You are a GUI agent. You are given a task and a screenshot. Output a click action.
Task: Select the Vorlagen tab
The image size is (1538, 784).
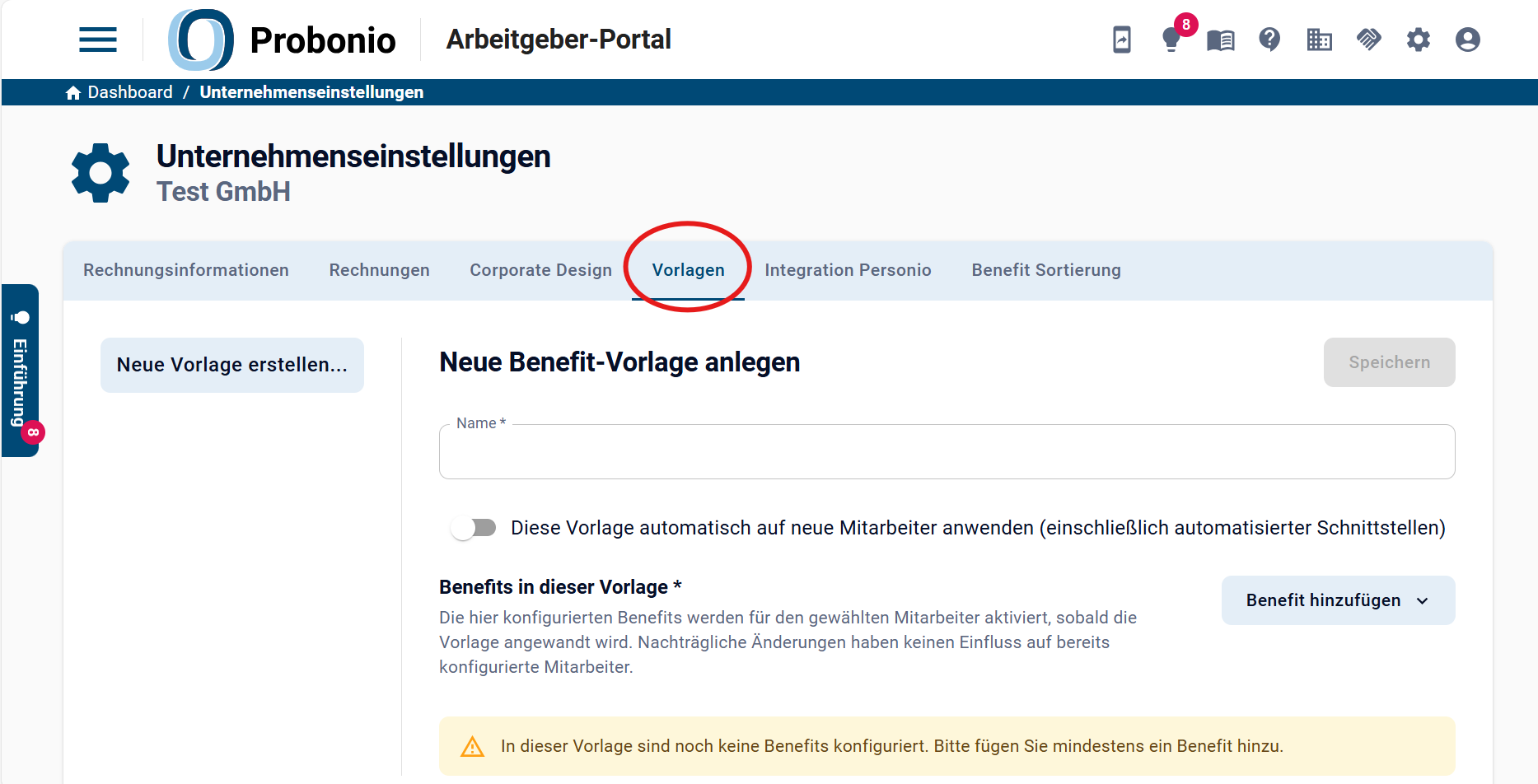tap(689, 270)
